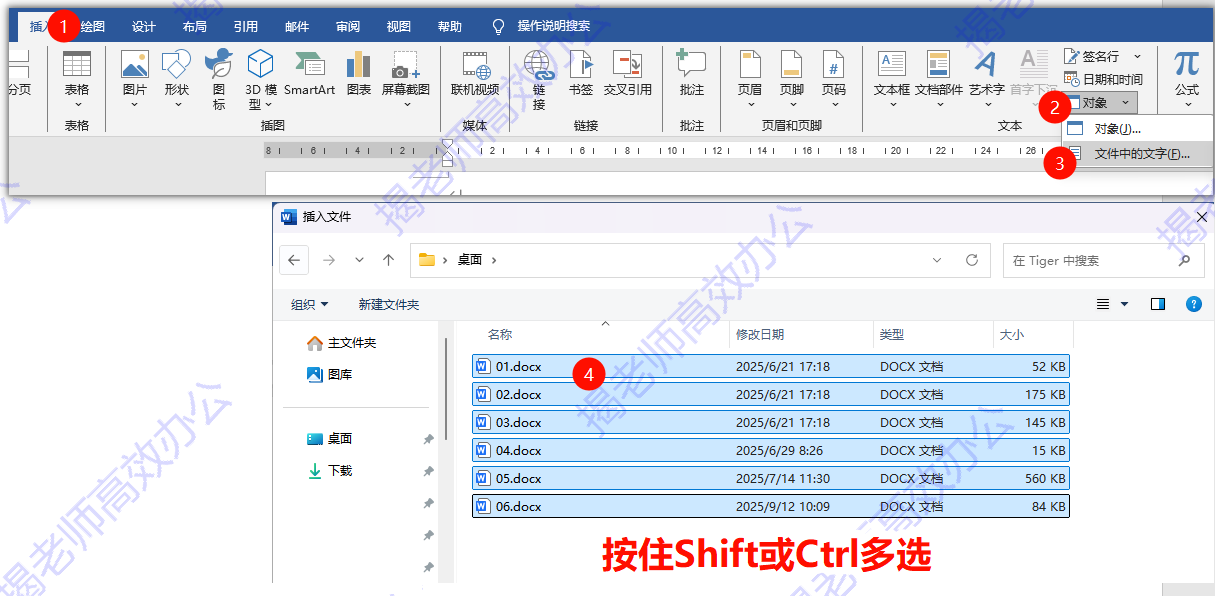Click 新建文件夹 new folder button

coord(389,304)
